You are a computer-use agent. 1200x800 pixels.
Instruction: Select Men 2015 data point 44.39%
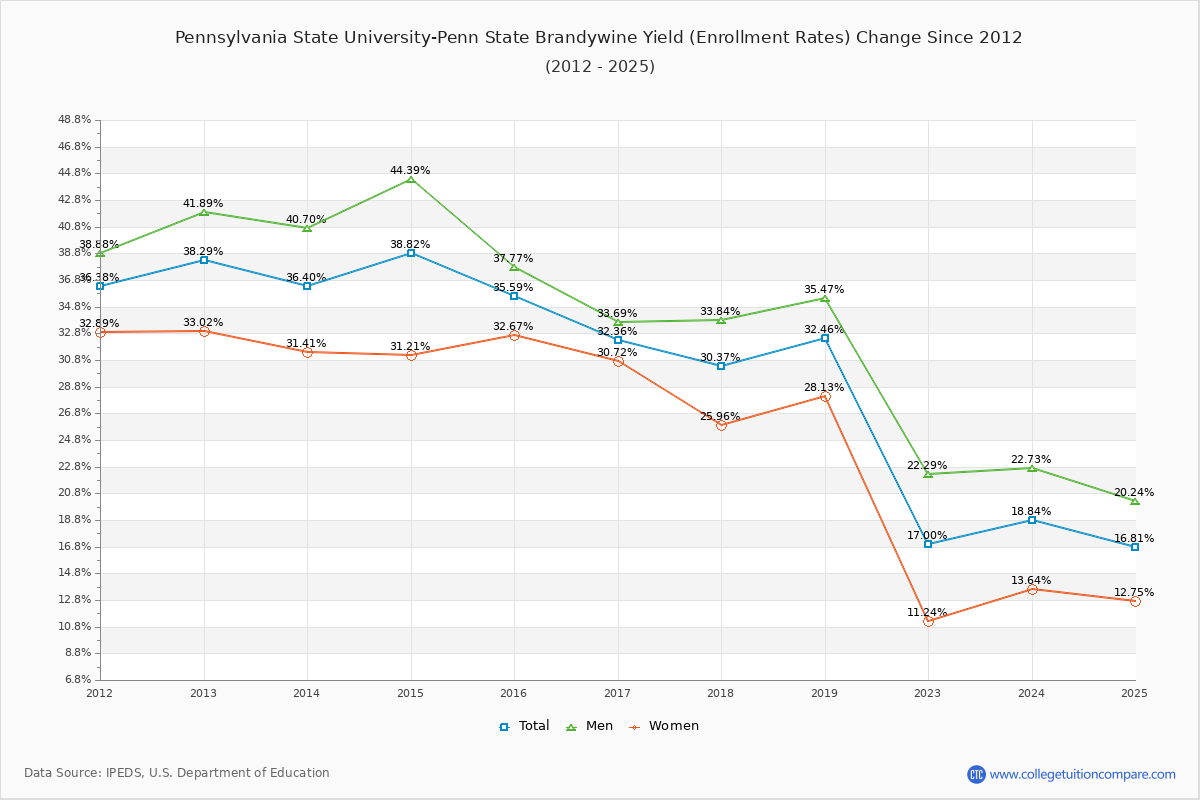(411, 179)
